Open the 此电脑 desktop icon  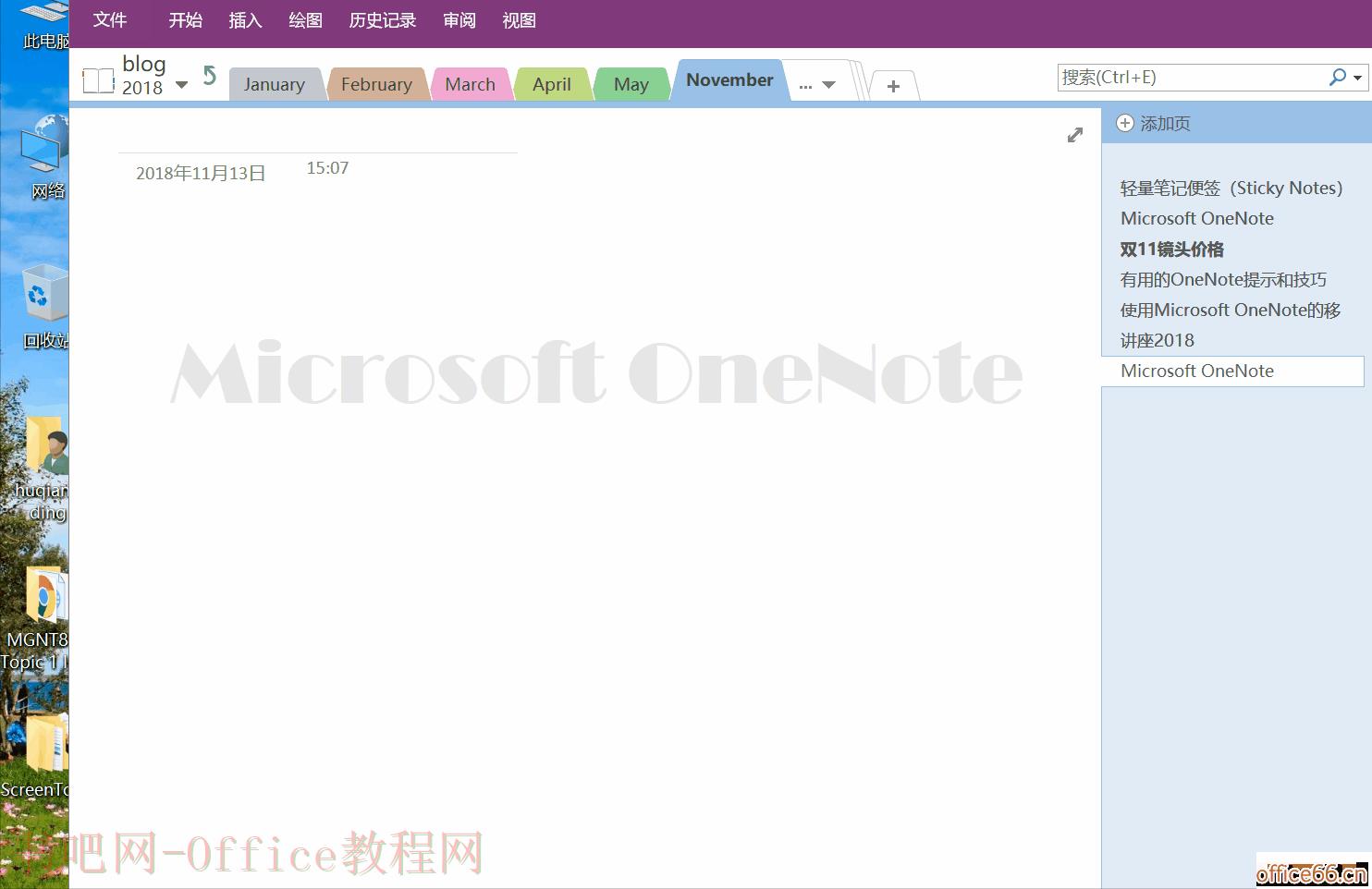point(44,26)
